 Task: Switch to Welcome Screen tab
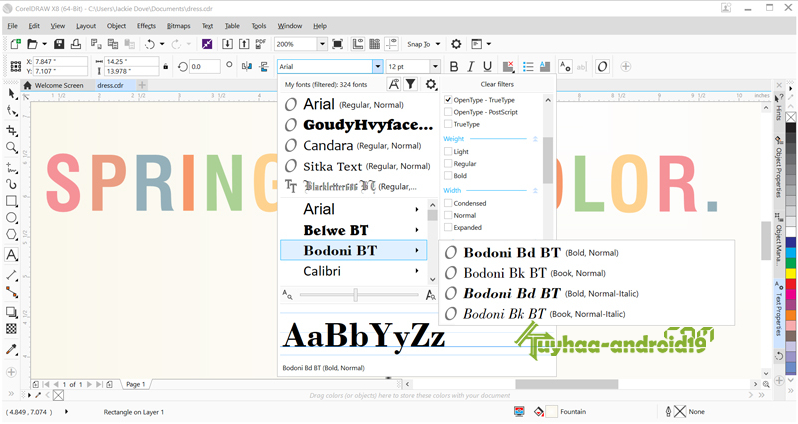pyautogui.click(x=53, y=86)
